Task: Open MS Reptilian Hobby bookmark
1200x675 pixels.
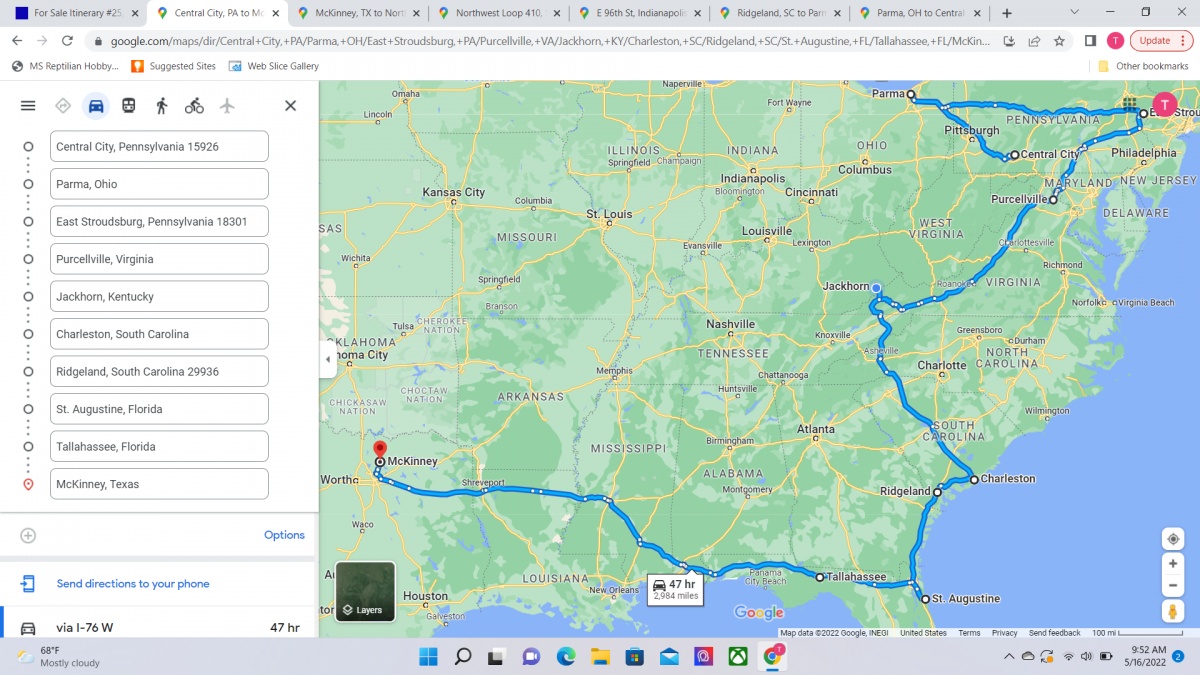Action: pos(65,66)
